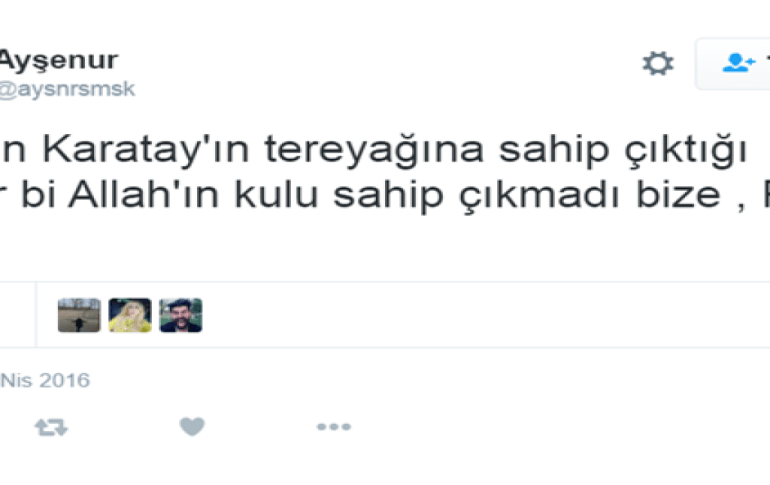The height and width of the screenshot is (485, 770).
Task: Open the gear settings icon
Action: [658, 63]
